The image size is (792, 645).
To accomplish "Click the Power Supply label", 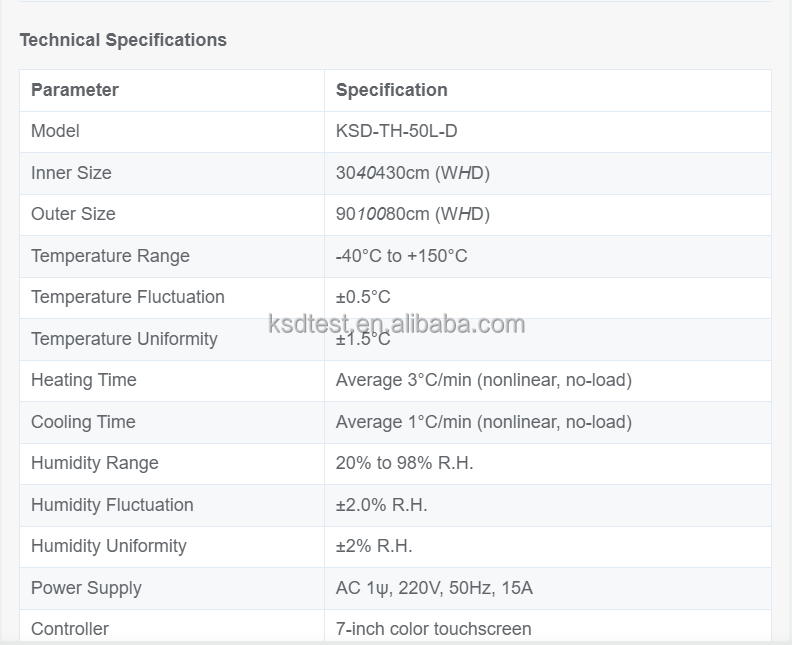I will (x=86, y=588).
